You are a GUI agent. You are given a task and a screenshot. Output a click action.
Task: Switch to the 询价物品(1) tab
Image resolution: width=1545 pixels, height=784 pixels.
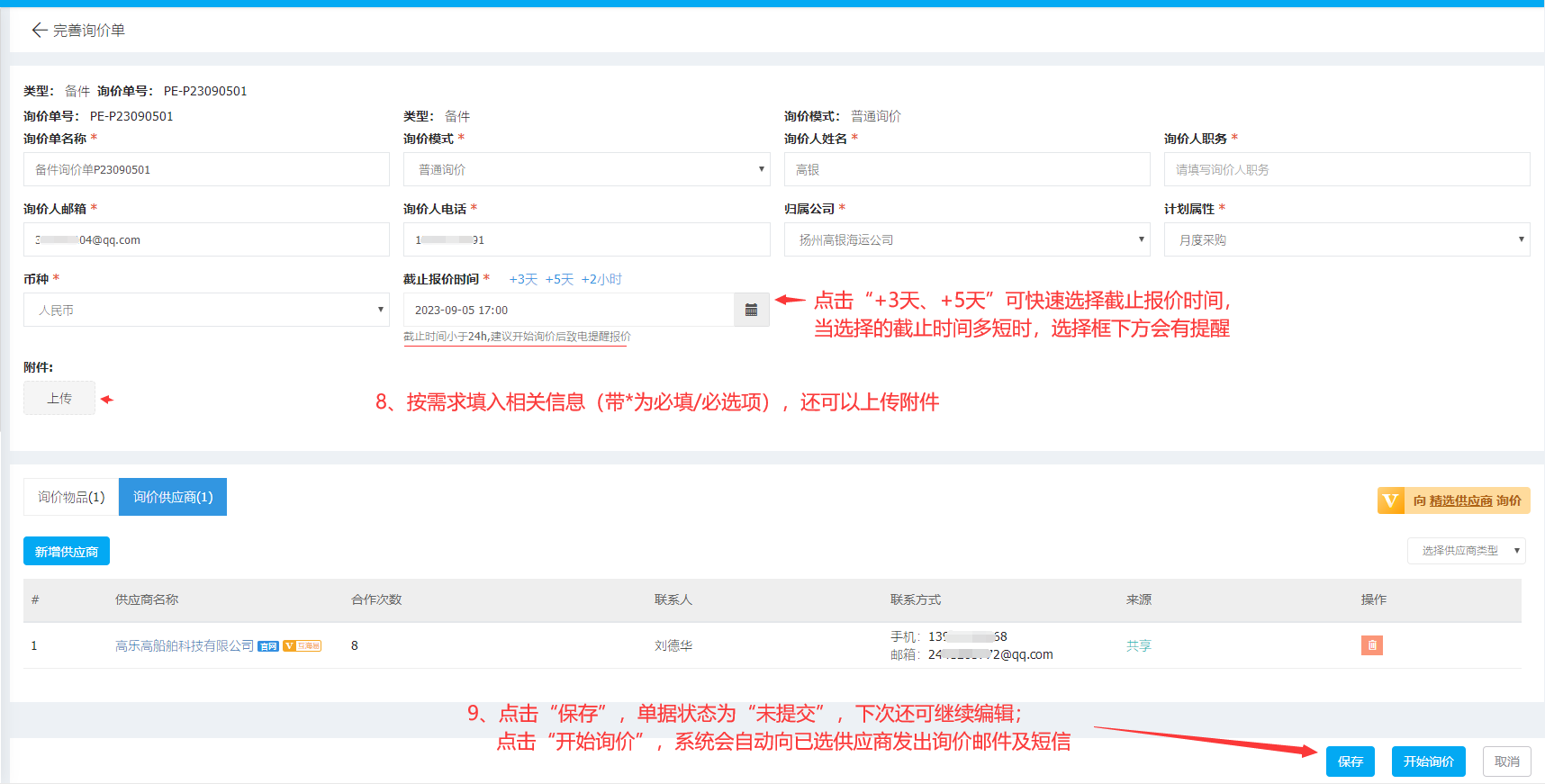[71, 497]
